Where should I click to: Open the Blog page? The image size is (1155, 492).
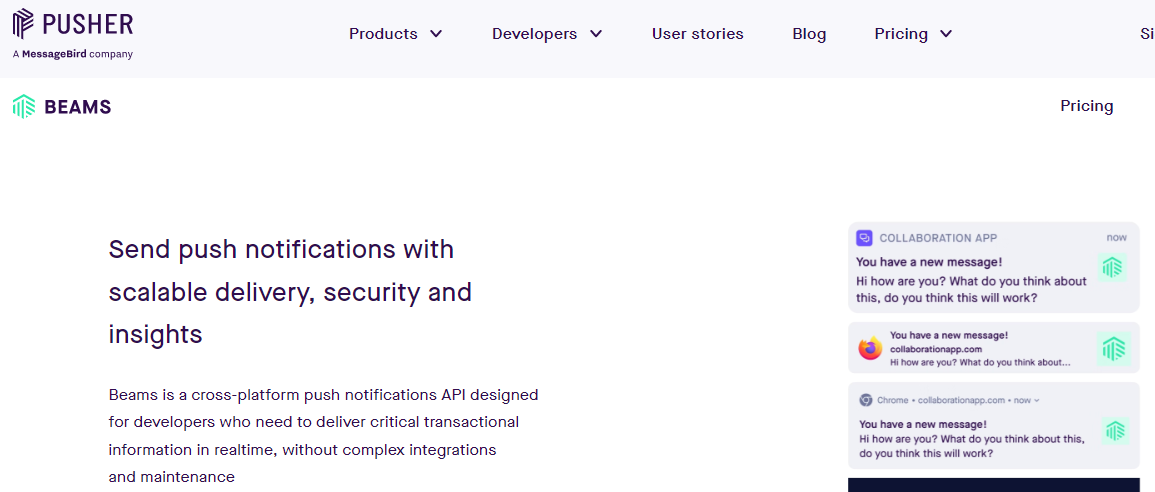coord(809,34)
